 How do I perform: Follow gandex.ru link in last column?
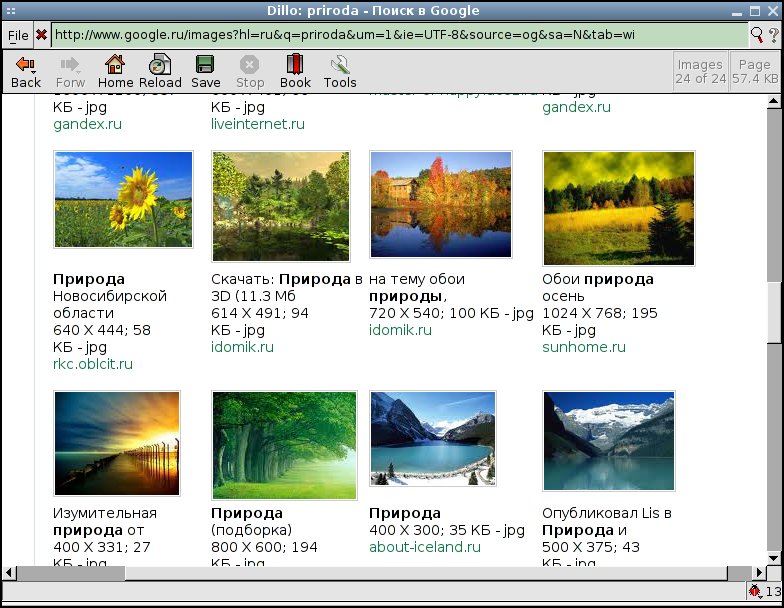(x=576, y=107)
